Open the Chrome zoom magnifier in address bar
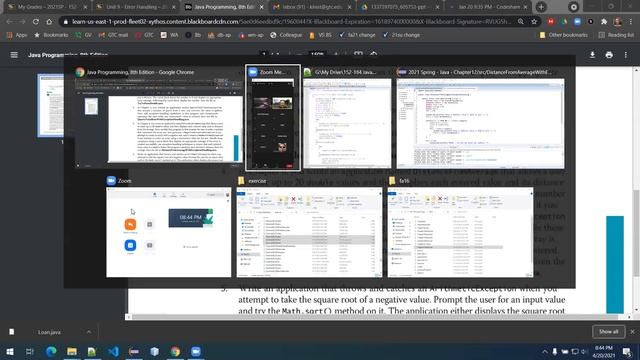 tap(521, 22)
